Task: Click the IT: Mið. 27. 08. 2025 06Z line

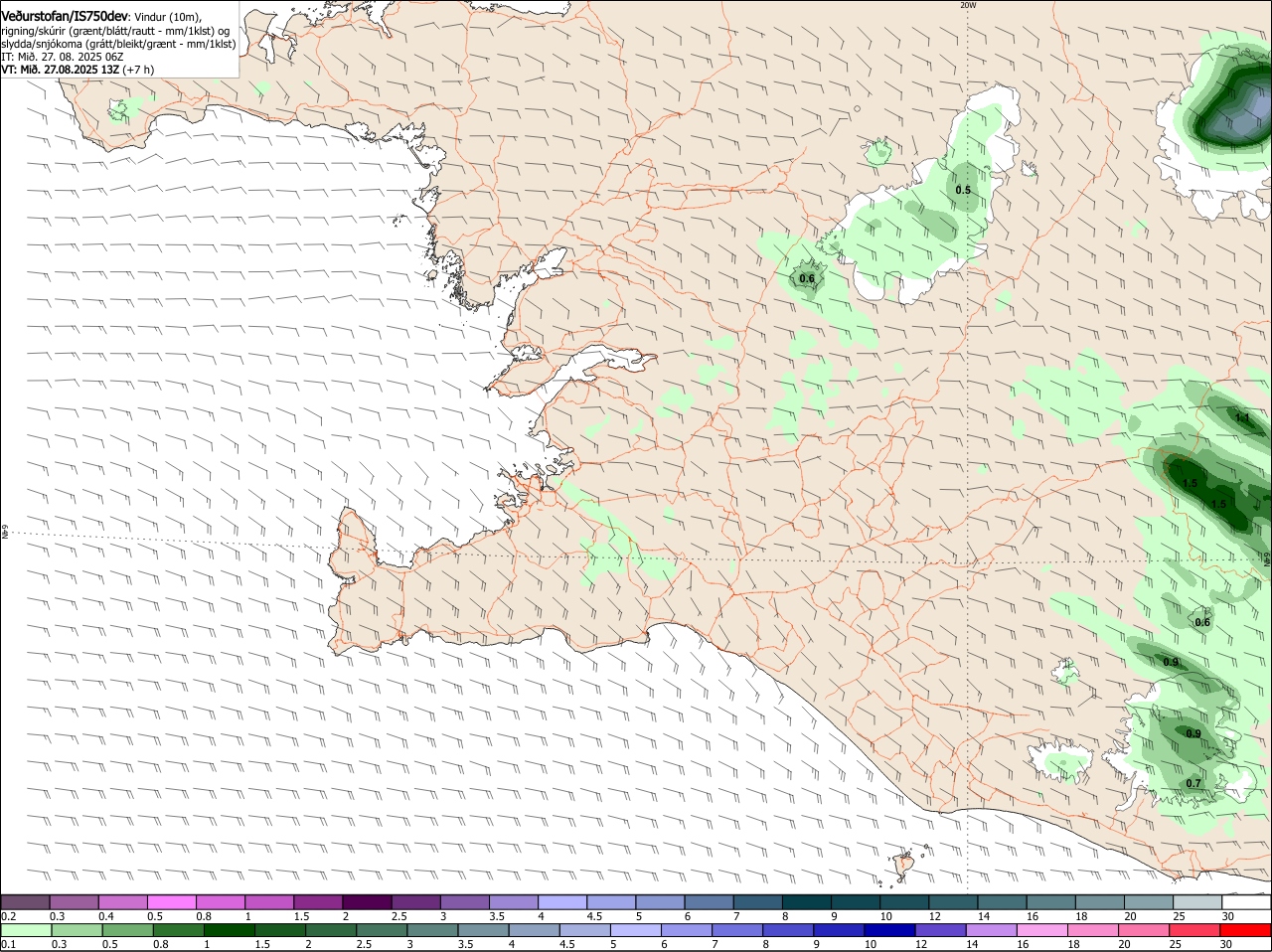Action: coord(63,57)
